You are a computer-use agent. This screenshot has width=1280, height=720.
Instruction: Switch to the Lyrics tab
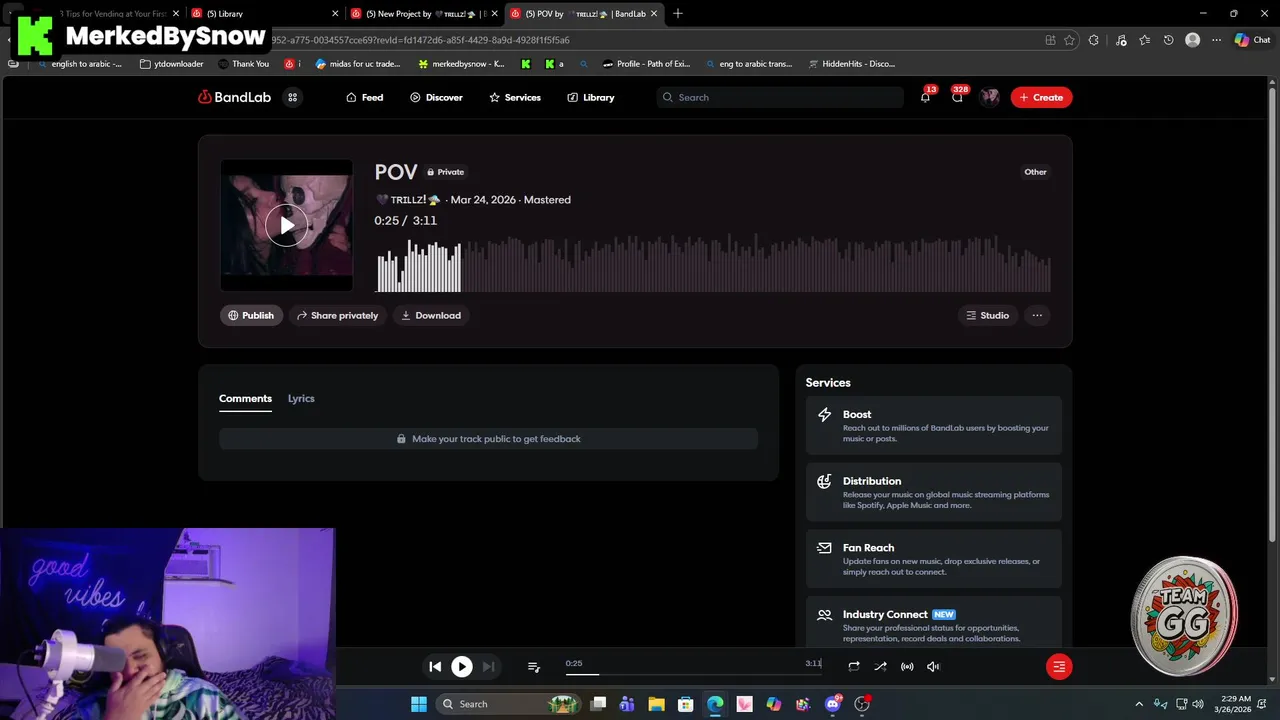coord(301,398)
